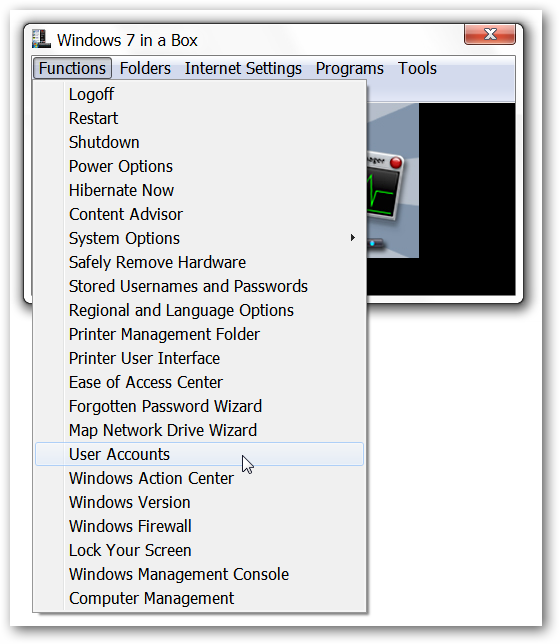Click Printer User Interface entry
Screen dimensions: 560x644
[199, 359]
